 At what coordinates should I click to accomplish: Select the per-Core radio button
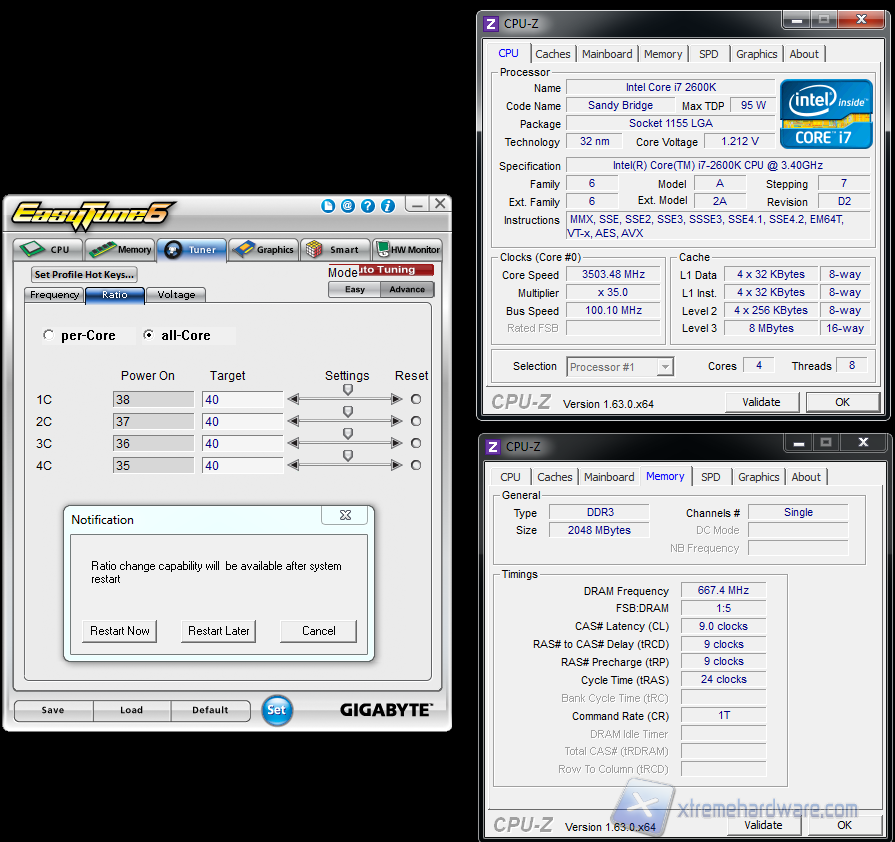click(x=49, y=336)
